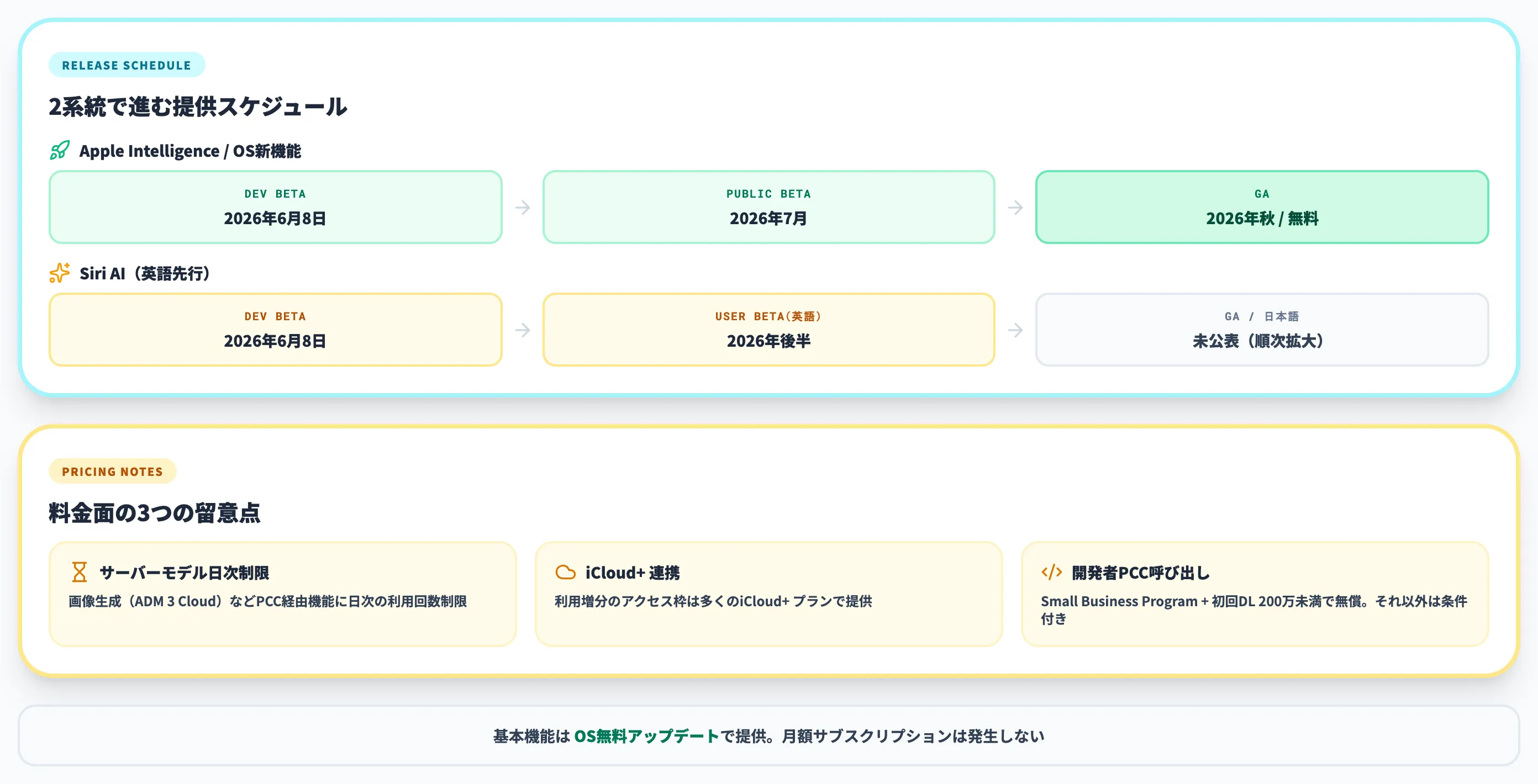Open the GA 2026年秋 / 無料 card
The width and height of the screenshot is (1538, 784).
(x=1262, y=207)
